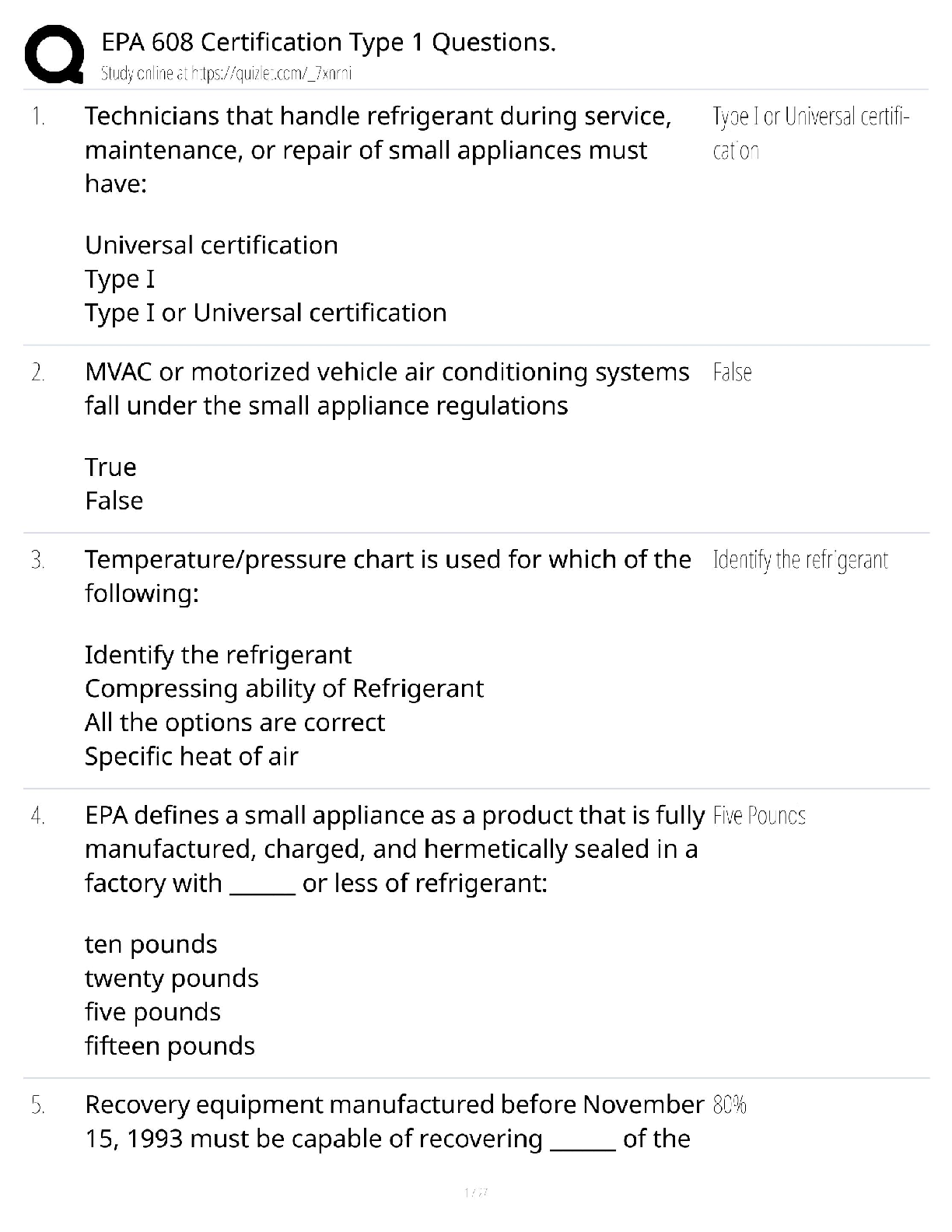
Task: Choose the "twenty pounds" option
Action: coord(171,978)
